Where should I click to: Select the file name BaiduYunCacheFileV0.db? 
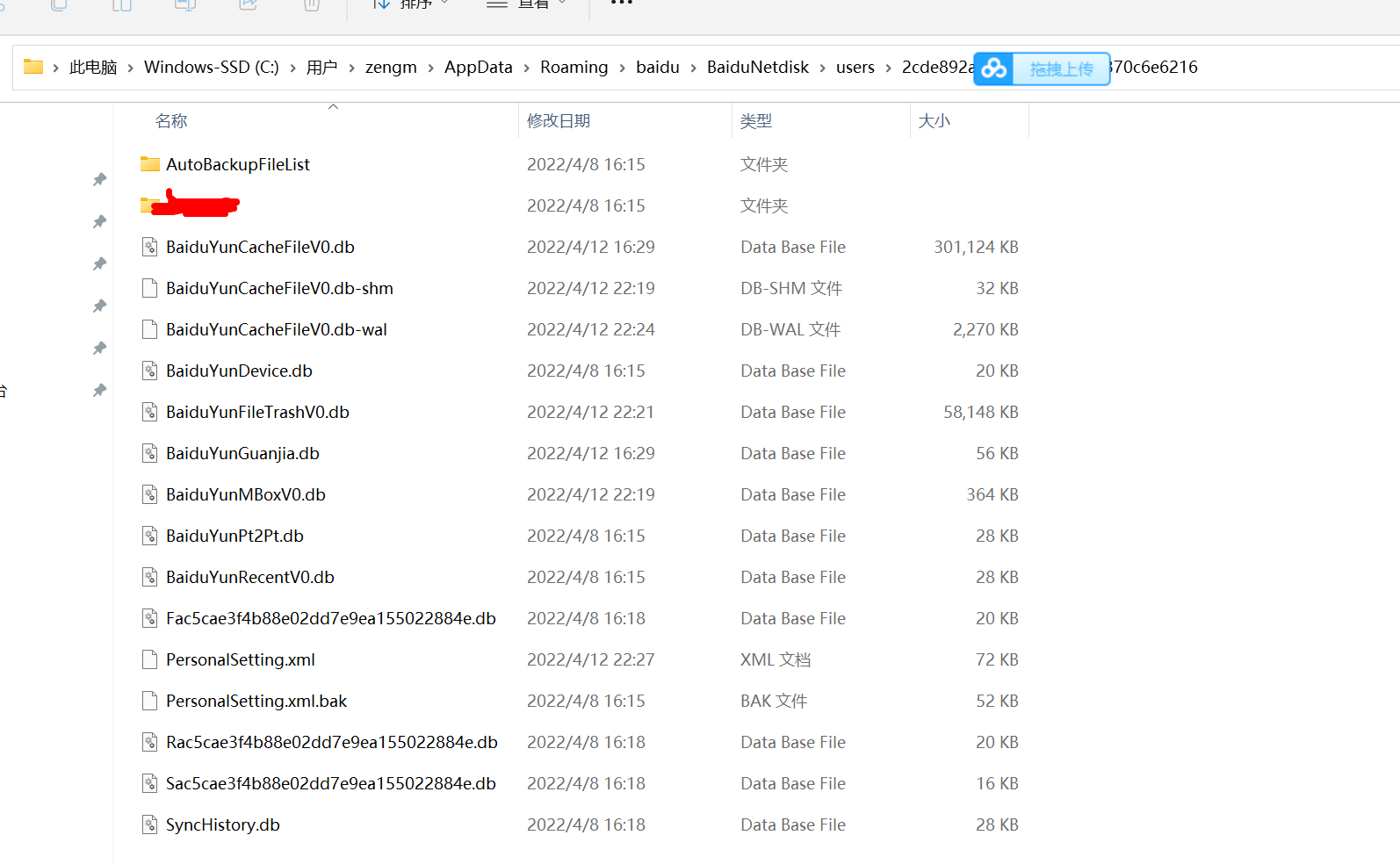pos(260,247)
